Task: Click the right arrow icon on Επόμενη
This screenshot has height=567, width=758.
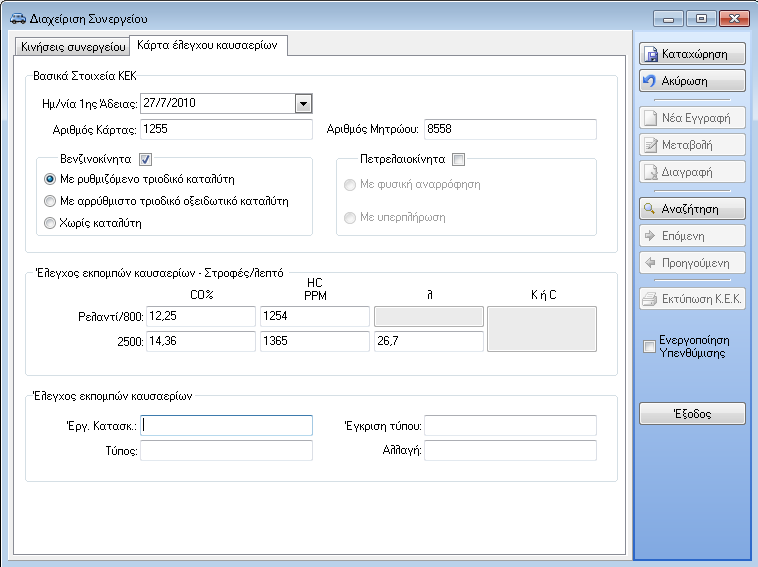Action: click(650, 235)
